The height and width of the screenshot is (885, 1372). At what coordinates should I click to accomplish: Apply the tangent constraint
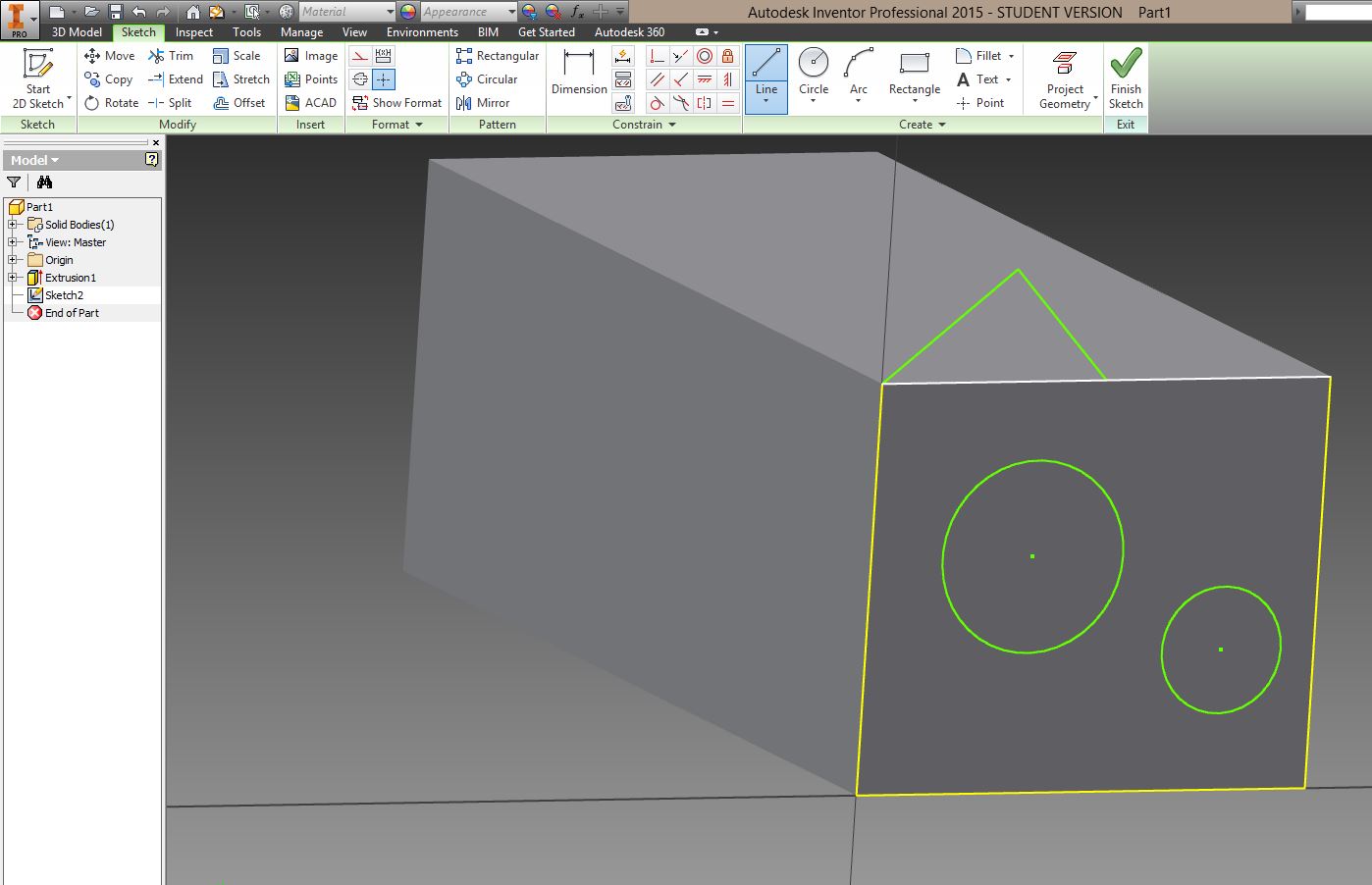pyautogui.click(x=657, y=103)
